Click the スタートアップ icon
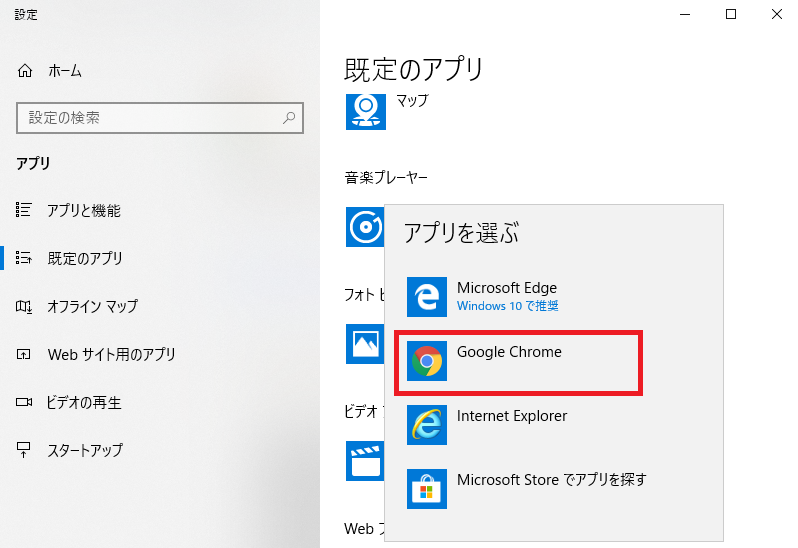This screenshot has height=548, width=798. pos(23,450)
